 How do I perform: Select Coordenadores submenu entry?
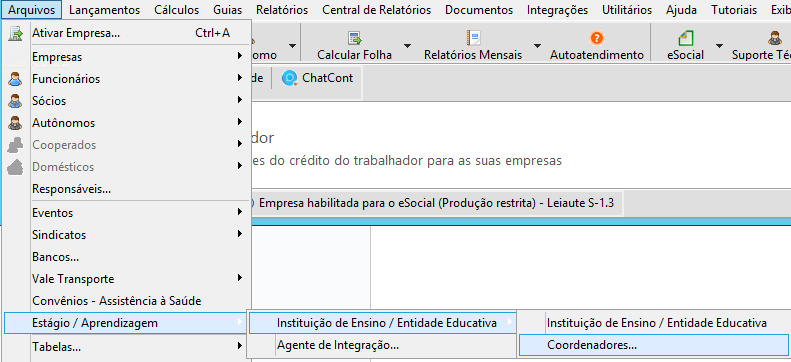[655, 345]
